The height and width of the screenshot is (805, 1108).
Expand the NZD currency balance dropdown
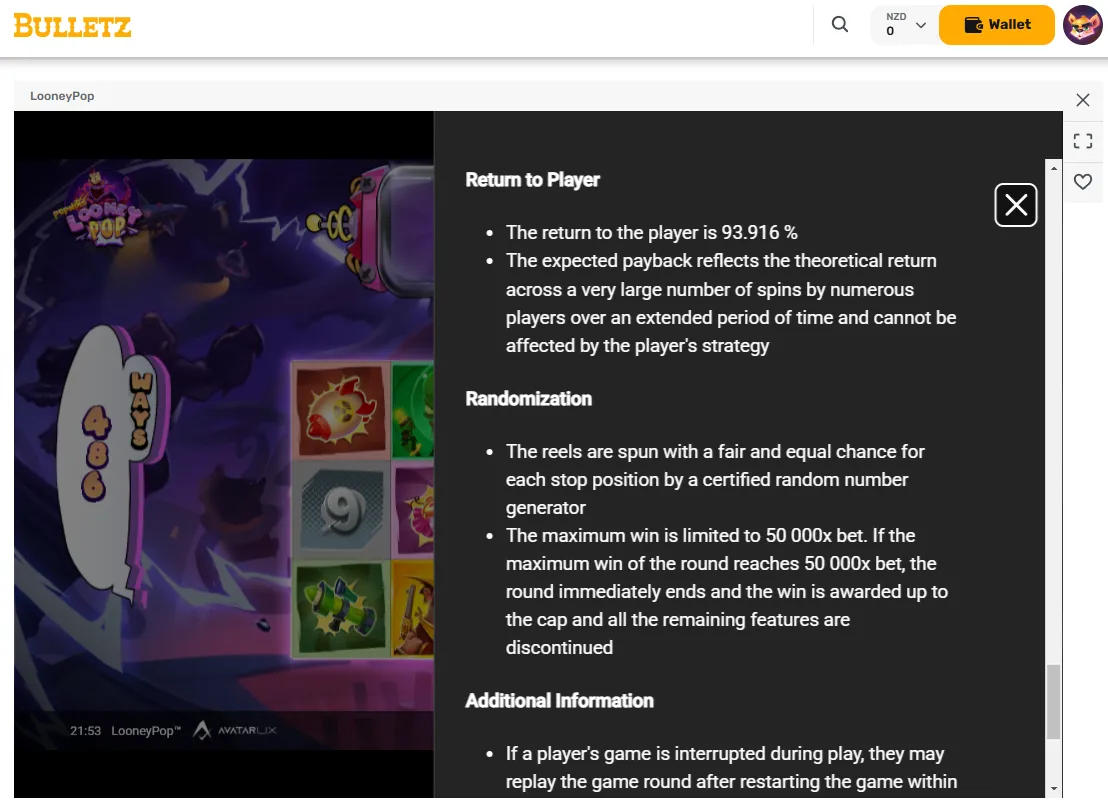(905, 25)
